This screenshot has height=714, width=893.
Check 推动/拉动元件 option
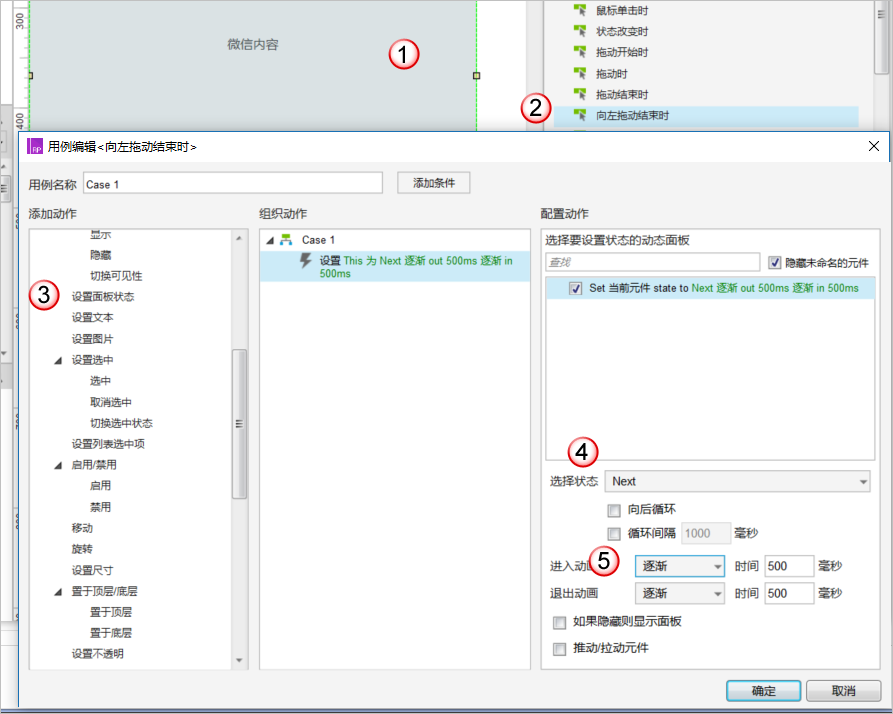pyautogui.click(x=560, y=649)
